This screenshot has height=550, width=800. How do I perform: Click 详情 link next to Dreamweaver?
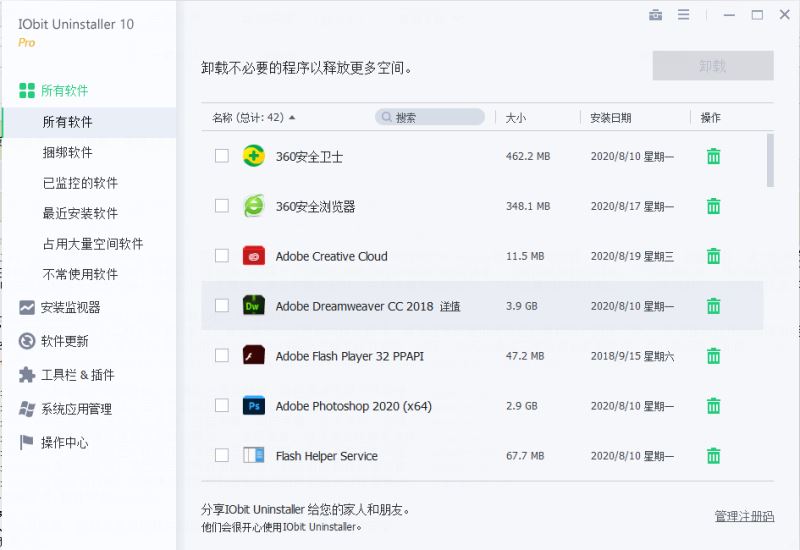(450, 306)
